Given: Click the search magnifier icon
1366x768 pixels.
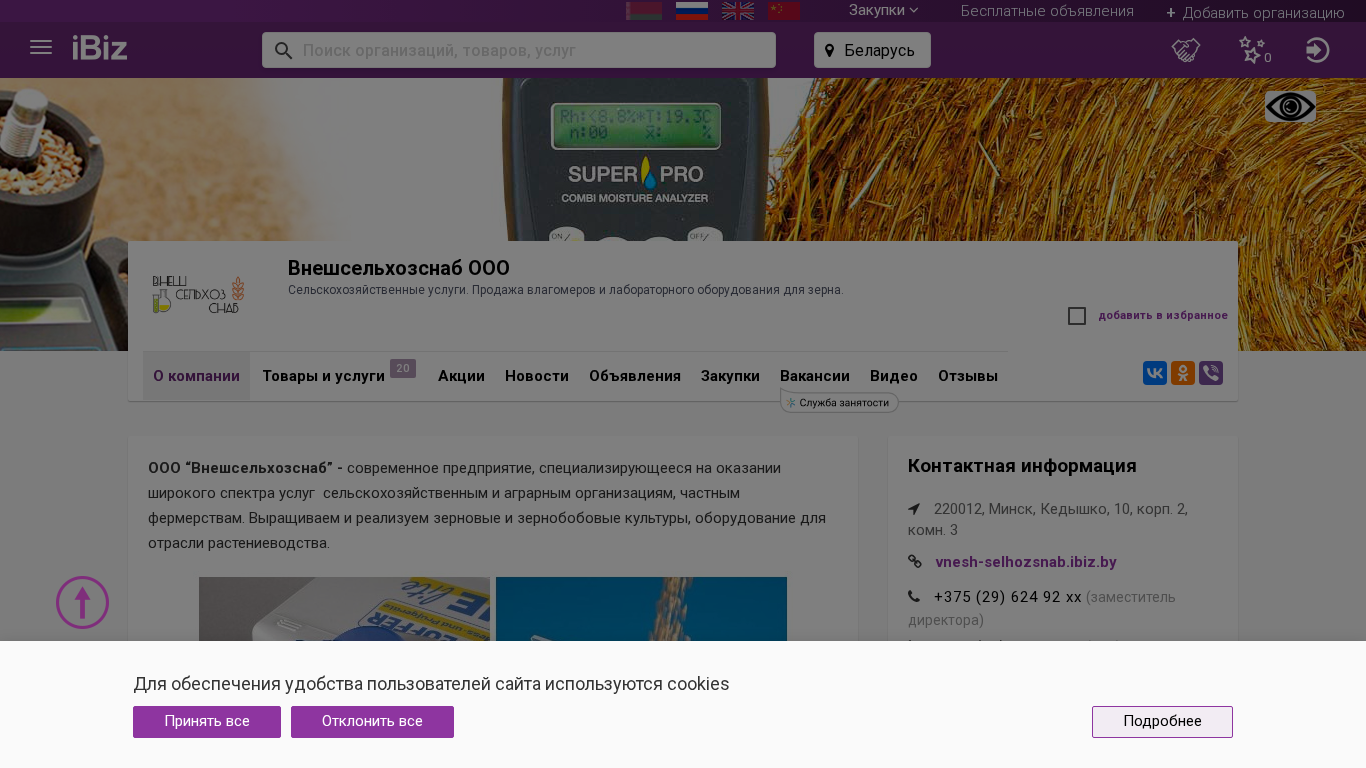Looking at the screenshot, I should (283, 50).
